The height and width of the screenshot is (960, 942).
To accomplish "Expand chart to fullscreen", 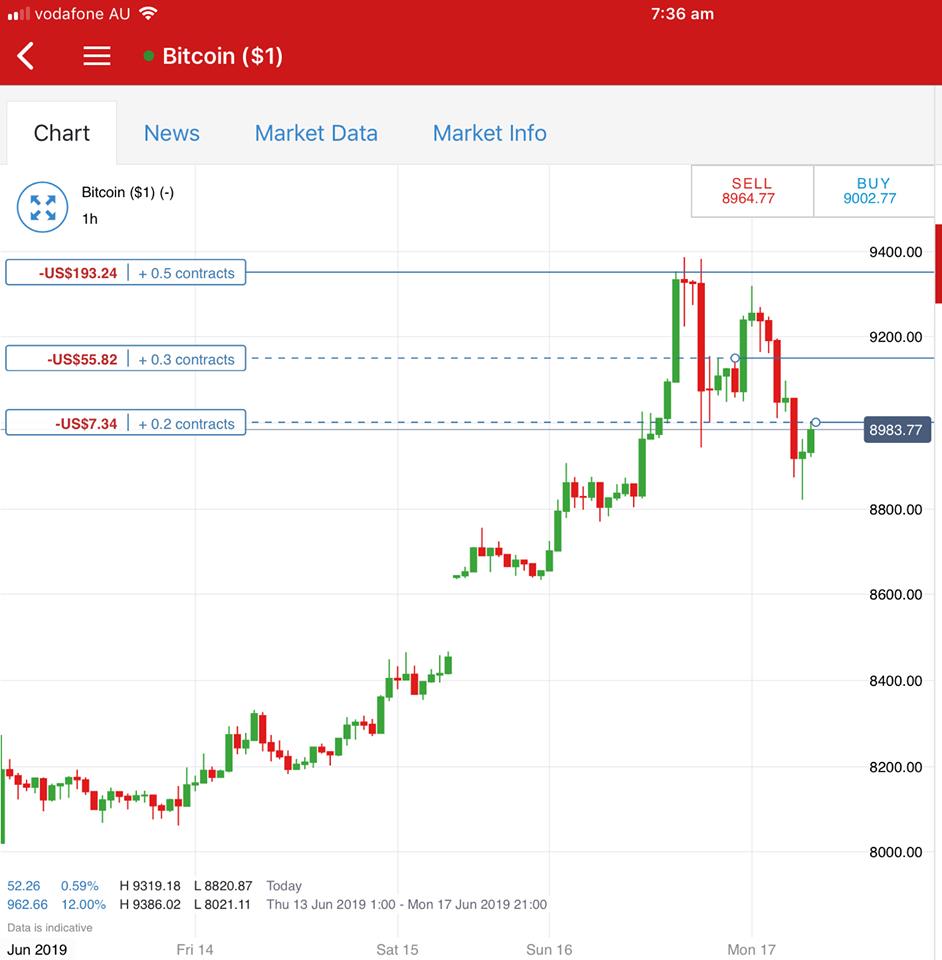I will tap(42, 208).
